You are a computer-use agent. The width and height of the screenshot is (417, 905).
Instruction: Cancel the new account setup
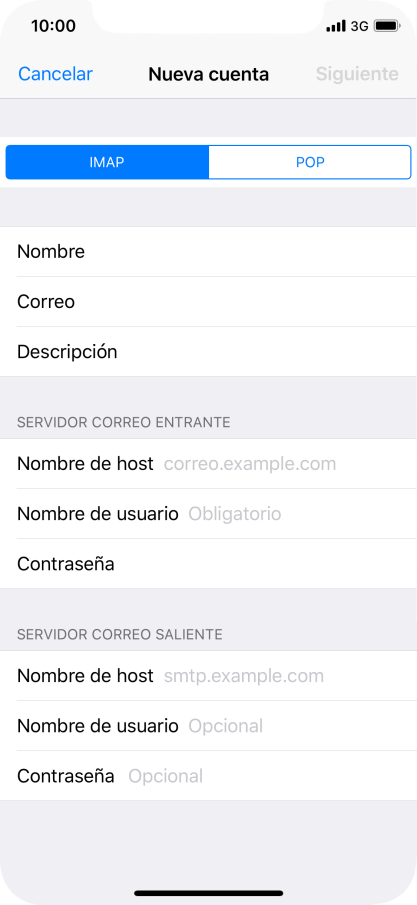coord(55,74)
